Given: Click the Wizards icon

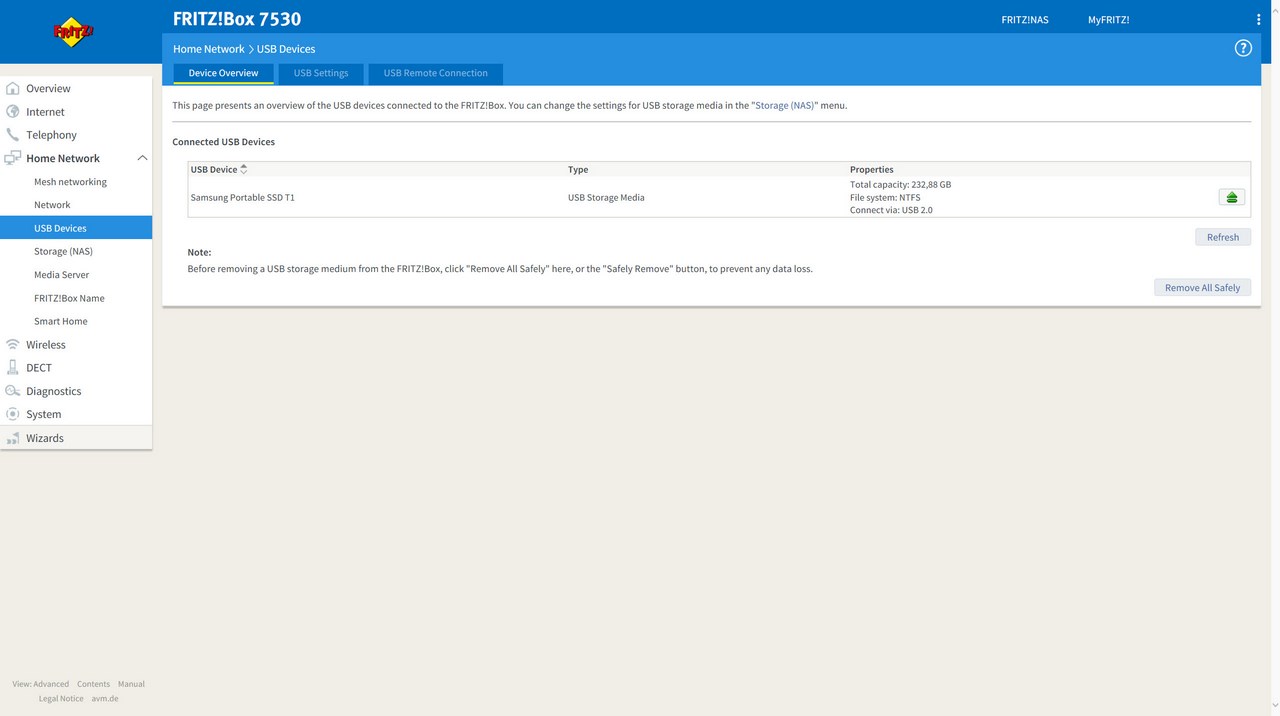Looking at the screenshot, I should tap(13, 438).
